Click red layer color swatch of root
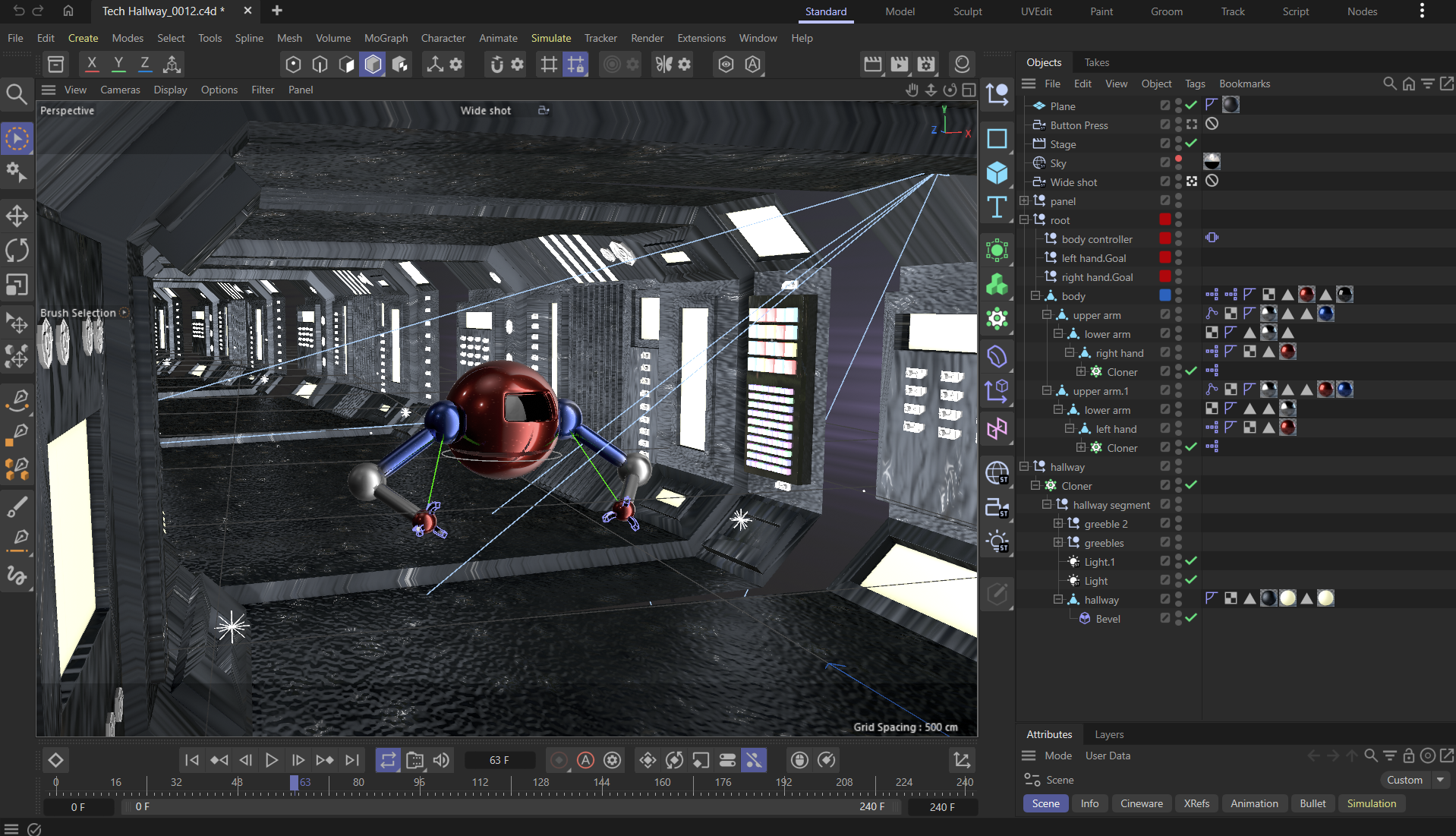1456x836 pixels. [1164, 219]
